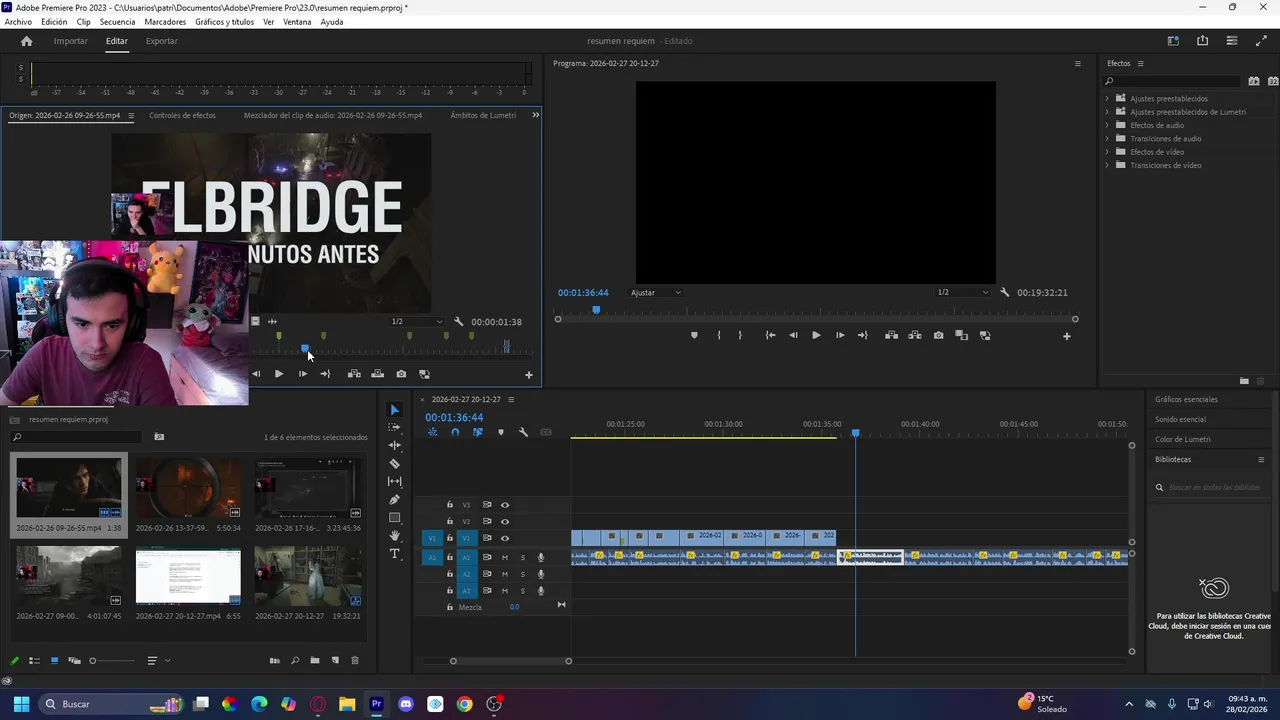Click New Bin folder icon in Project panel
The height and width of the screenshot is (720, 1280).
click(x=314, y=660)
